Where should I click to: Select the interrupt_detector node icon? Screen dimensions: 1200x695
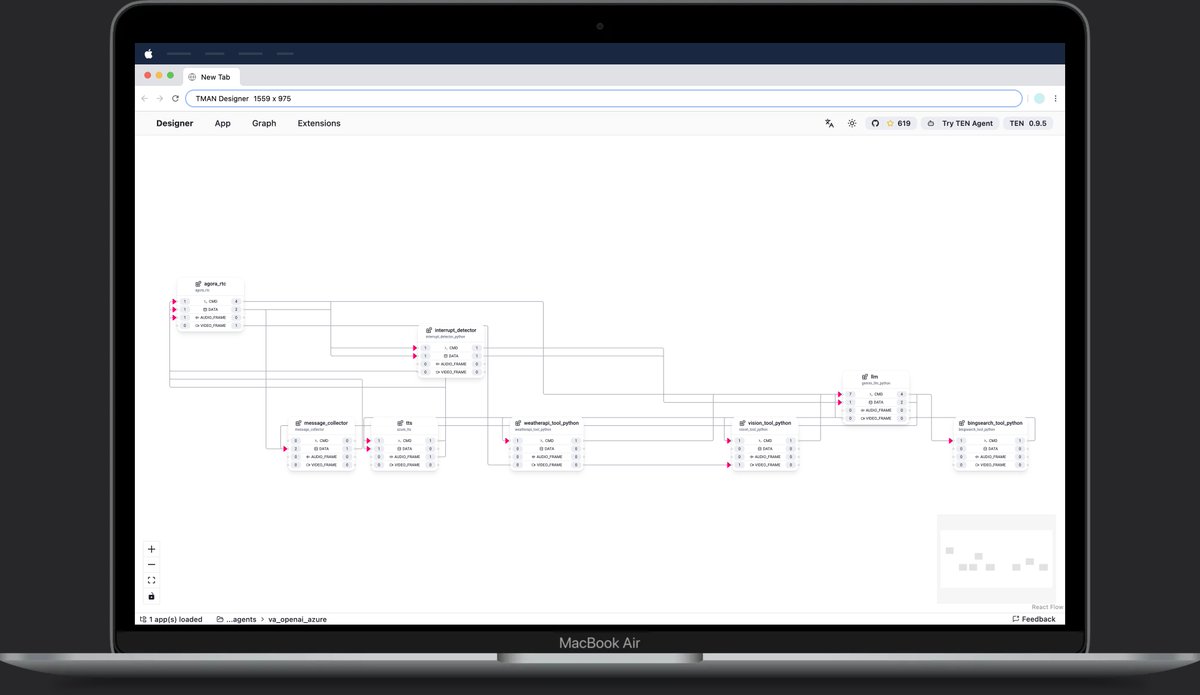pyautogui.click(x=430, y=330)
